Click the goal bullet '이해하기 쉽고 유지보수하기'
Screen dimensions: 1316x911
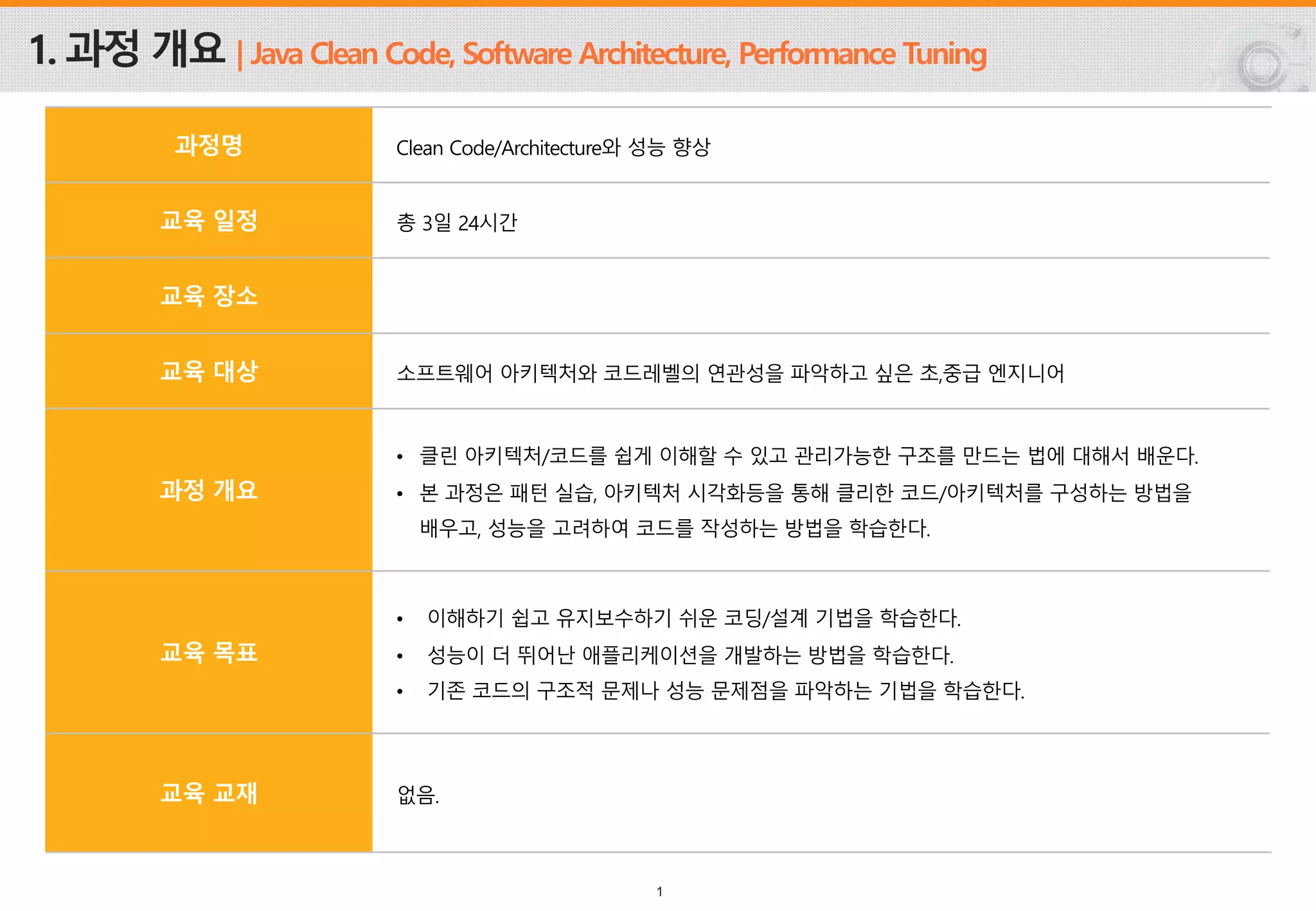[694, 618]
